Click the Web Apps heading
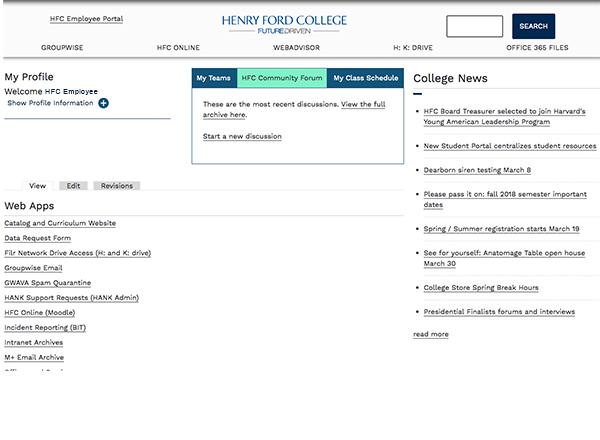 pos(29,206)
